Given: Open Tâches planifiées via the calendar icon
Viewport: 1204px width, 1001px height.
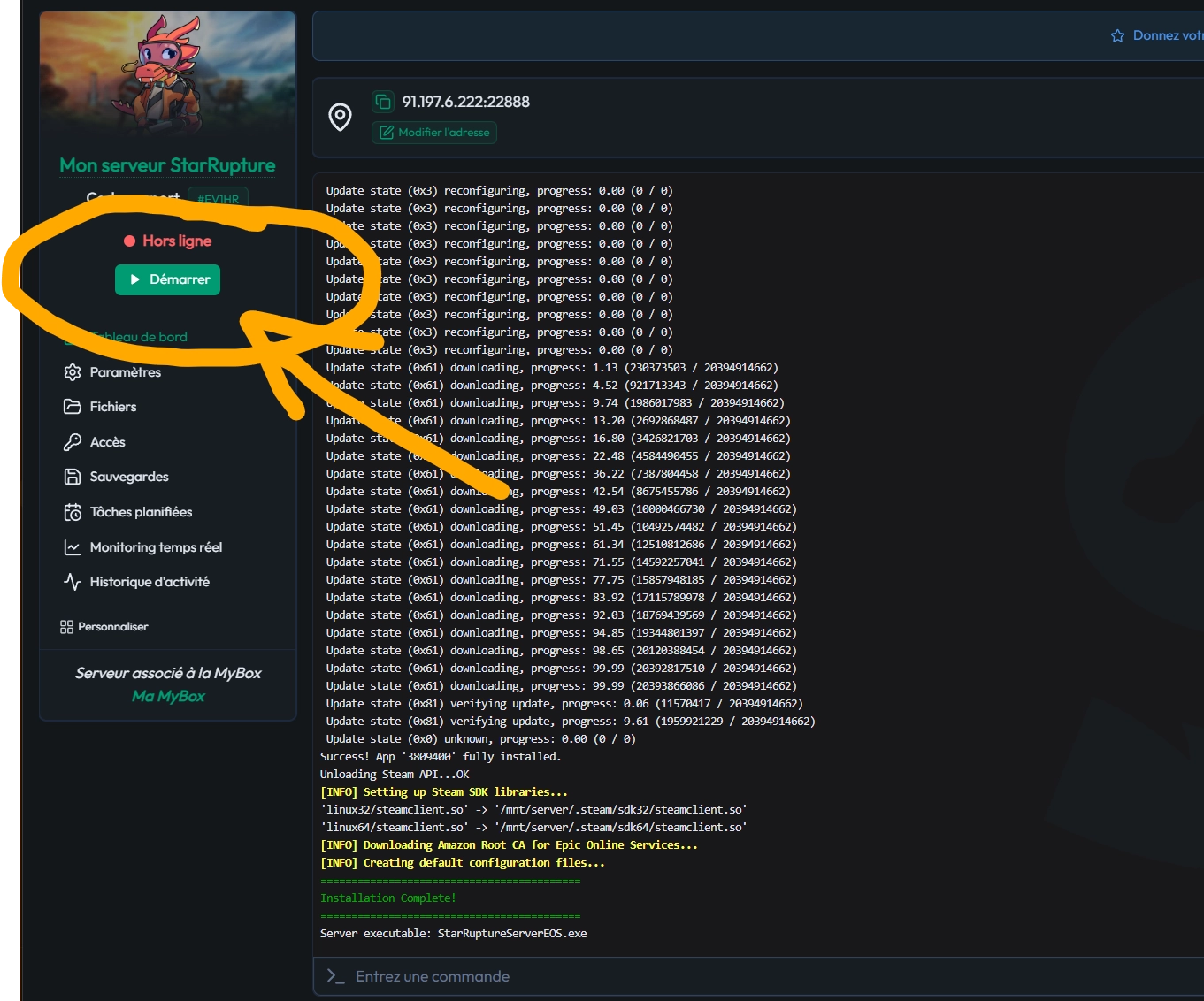Looking at the screenshot, I should [x=73, y=512].
